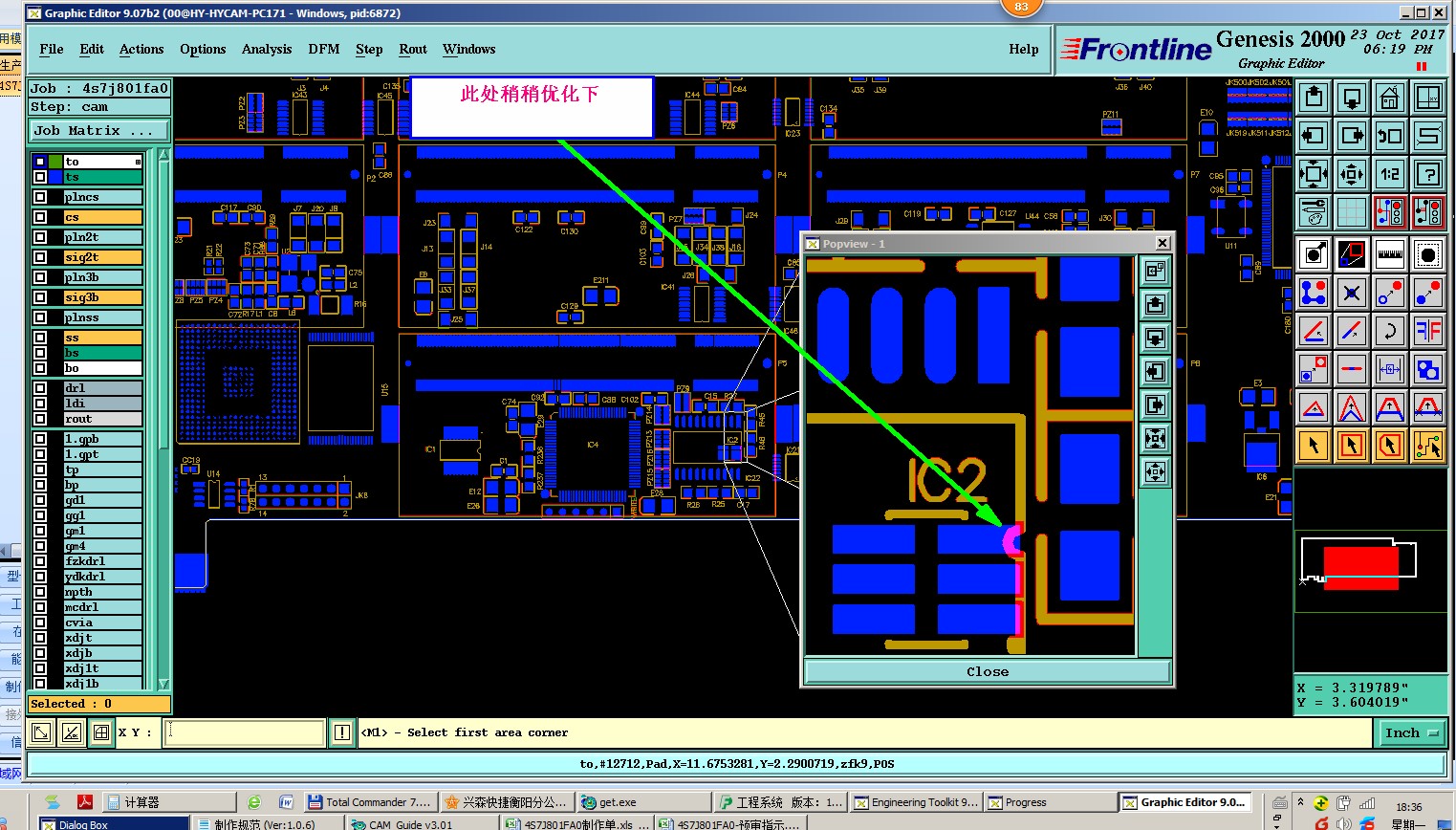This screenshot has width=1456, height=830.
Task: Click the green color swatch beside layer to
Action: pos(55,162)
